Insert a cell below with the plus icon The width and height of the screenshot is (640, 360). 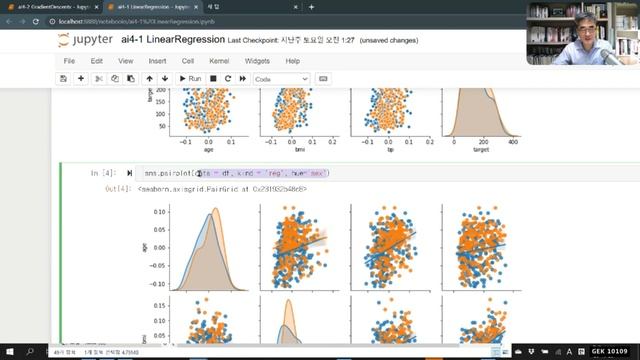coord(81,79)
